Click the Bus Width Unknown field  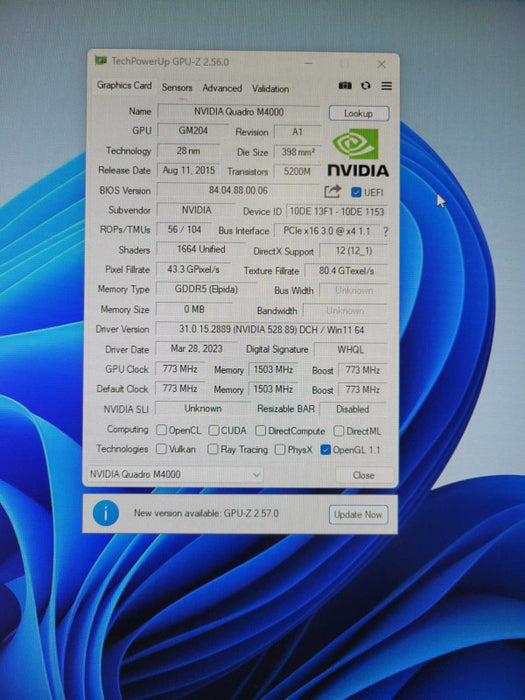click(353, 291)
